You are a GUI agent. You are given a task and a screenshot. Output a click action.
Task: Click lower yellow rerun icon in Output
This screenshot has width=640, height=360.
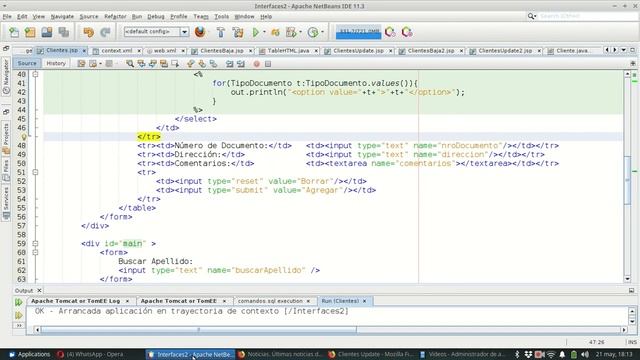[18, 315]
